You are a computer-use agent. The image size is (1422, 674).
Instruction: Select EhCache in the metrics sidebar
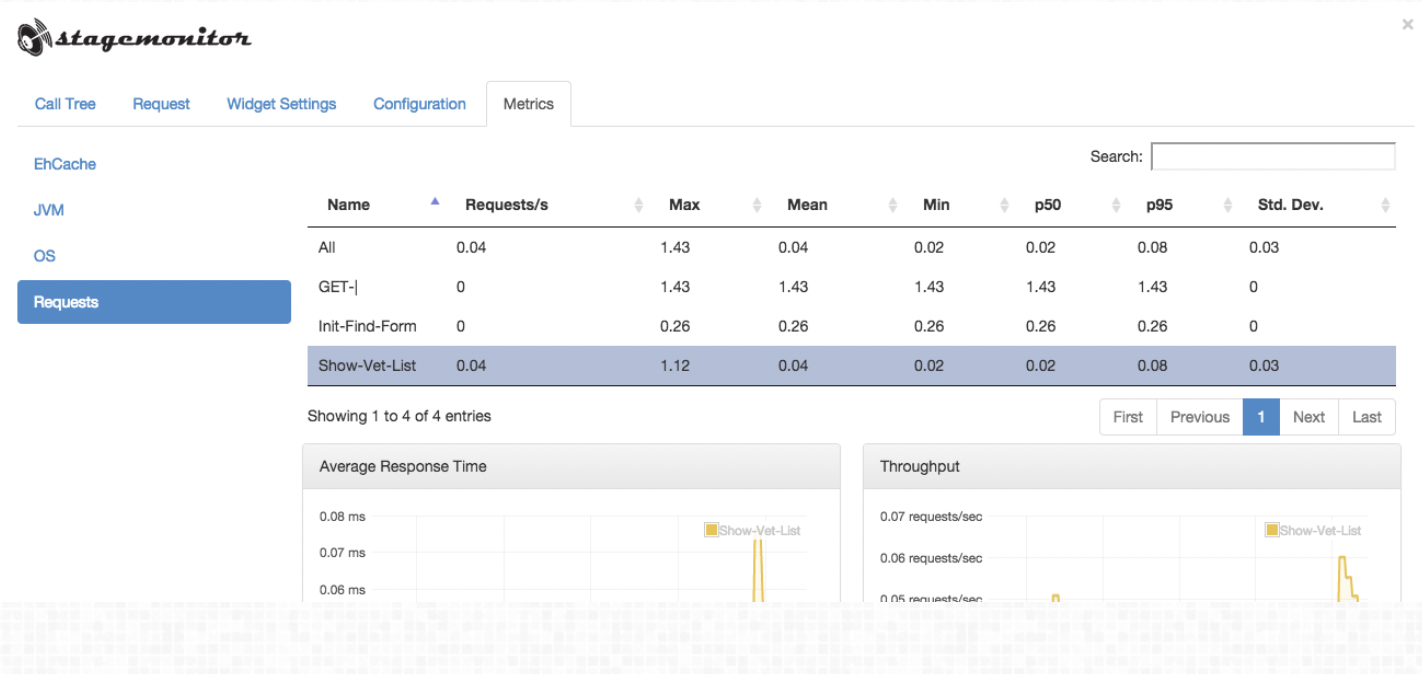coord(65,164)
